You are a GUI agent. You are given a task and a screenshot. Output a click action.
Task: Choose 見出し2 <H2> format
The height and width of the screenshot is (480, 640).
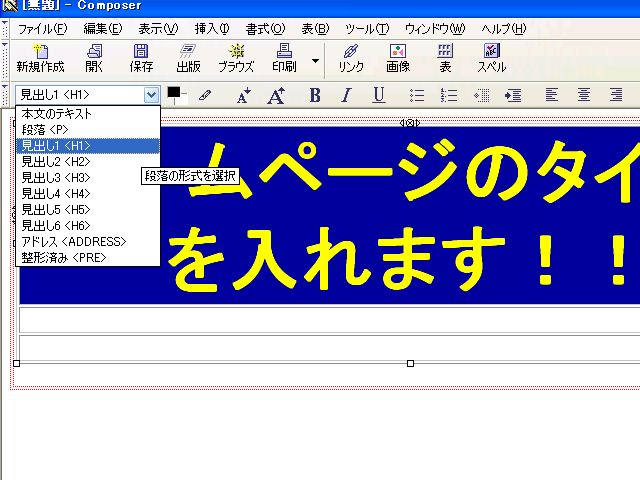click(88, 162)
